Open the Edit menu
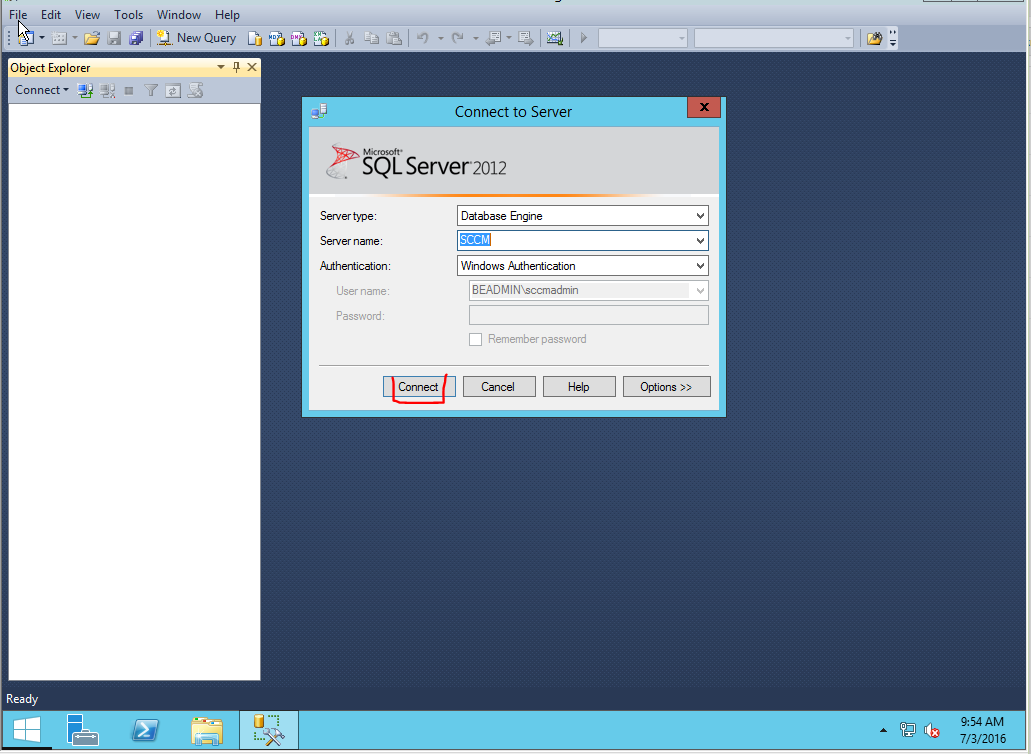 pos(51,14)
